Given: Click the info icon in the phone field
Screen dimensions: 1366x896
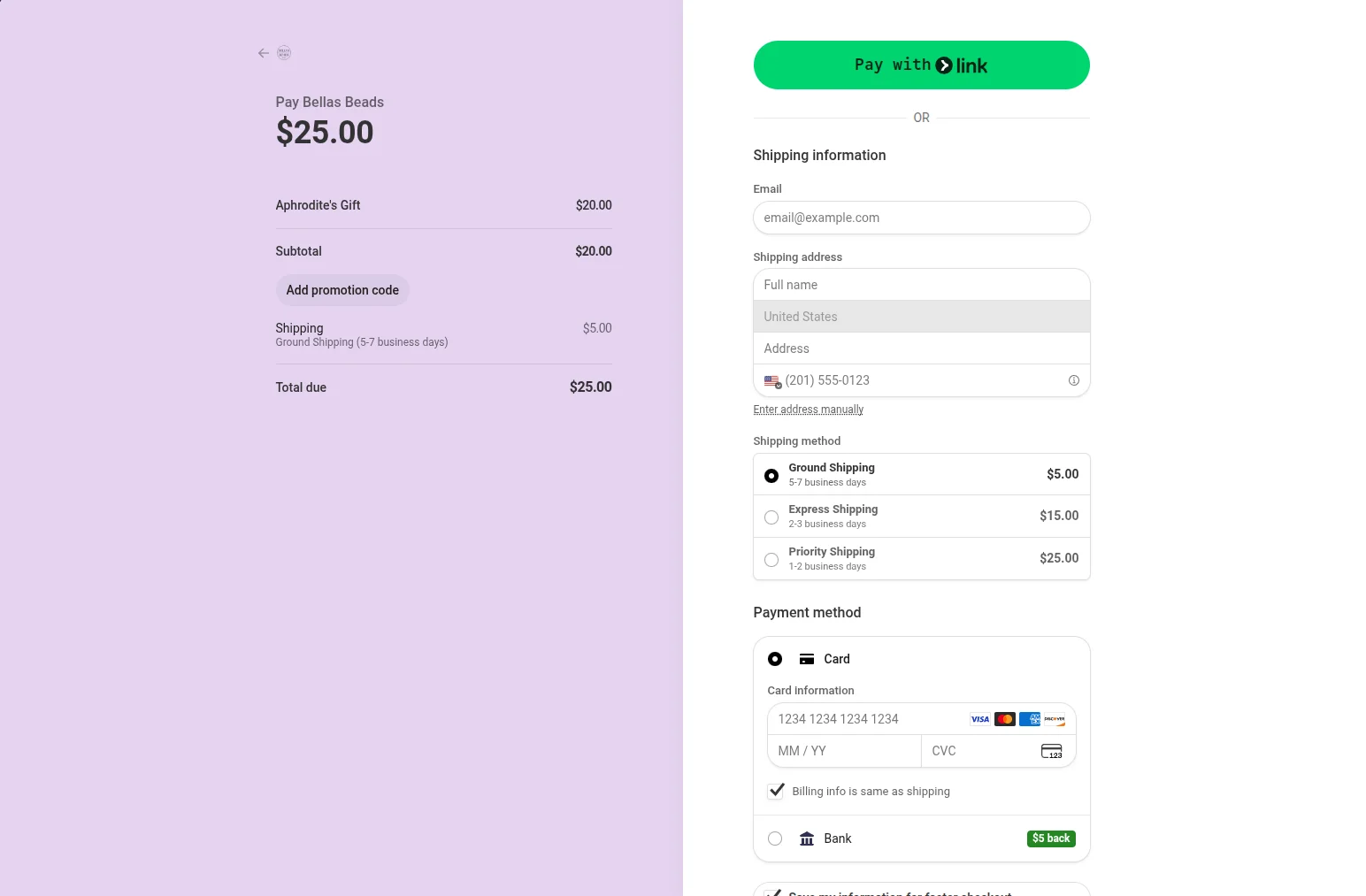Looking at the screenshot, I should point(1073,380).
